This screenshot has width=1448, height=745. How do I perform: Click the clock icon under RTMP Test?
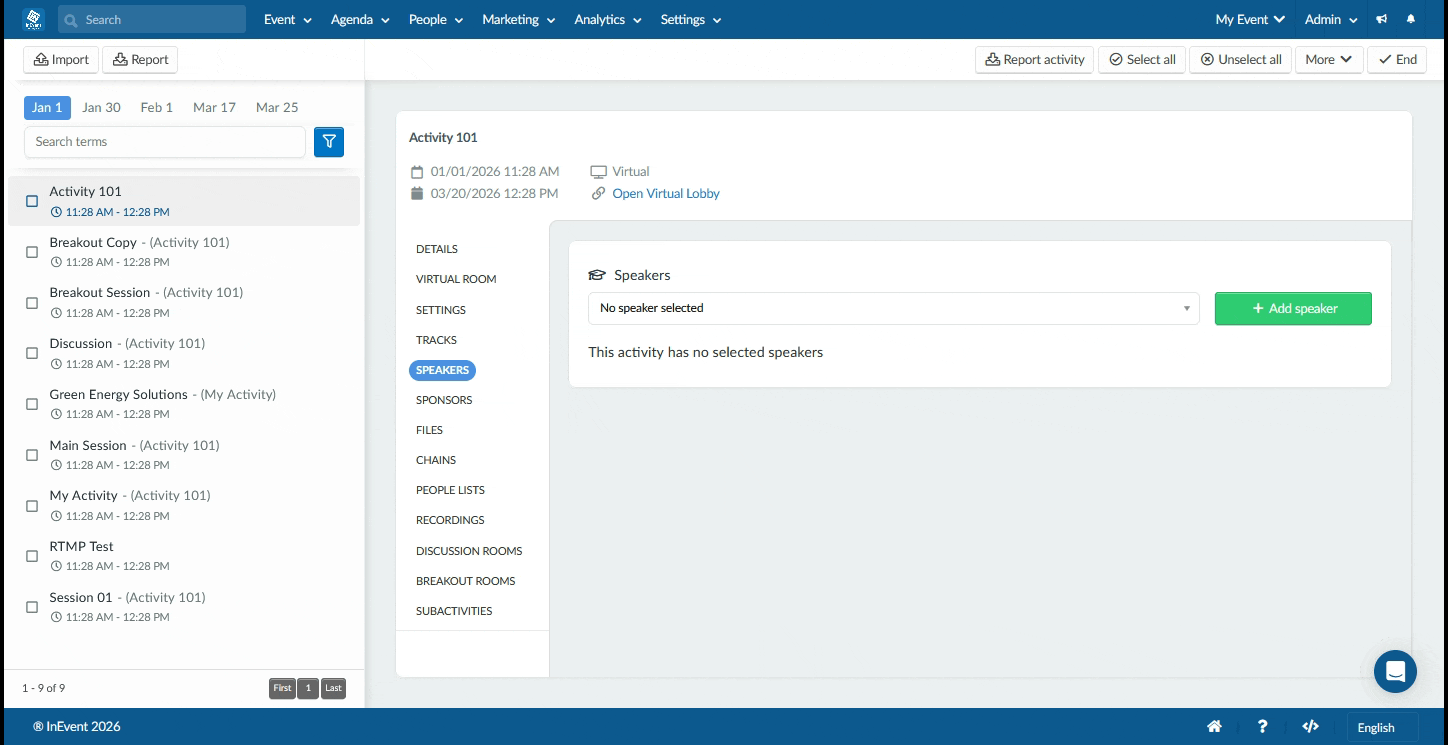click(56, 566)
